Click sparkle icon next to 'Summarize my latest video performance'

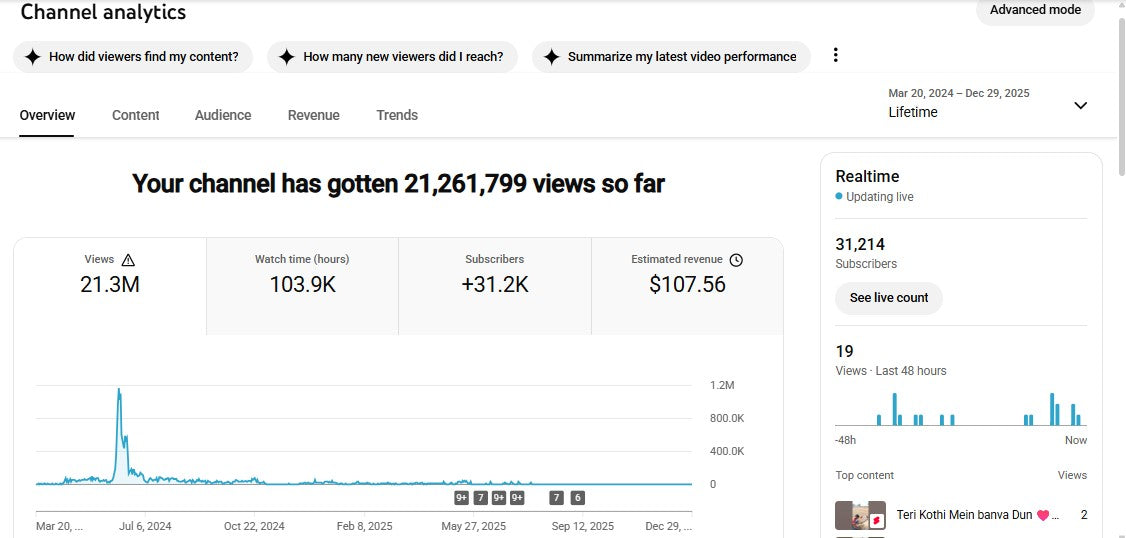click(551, 57)
